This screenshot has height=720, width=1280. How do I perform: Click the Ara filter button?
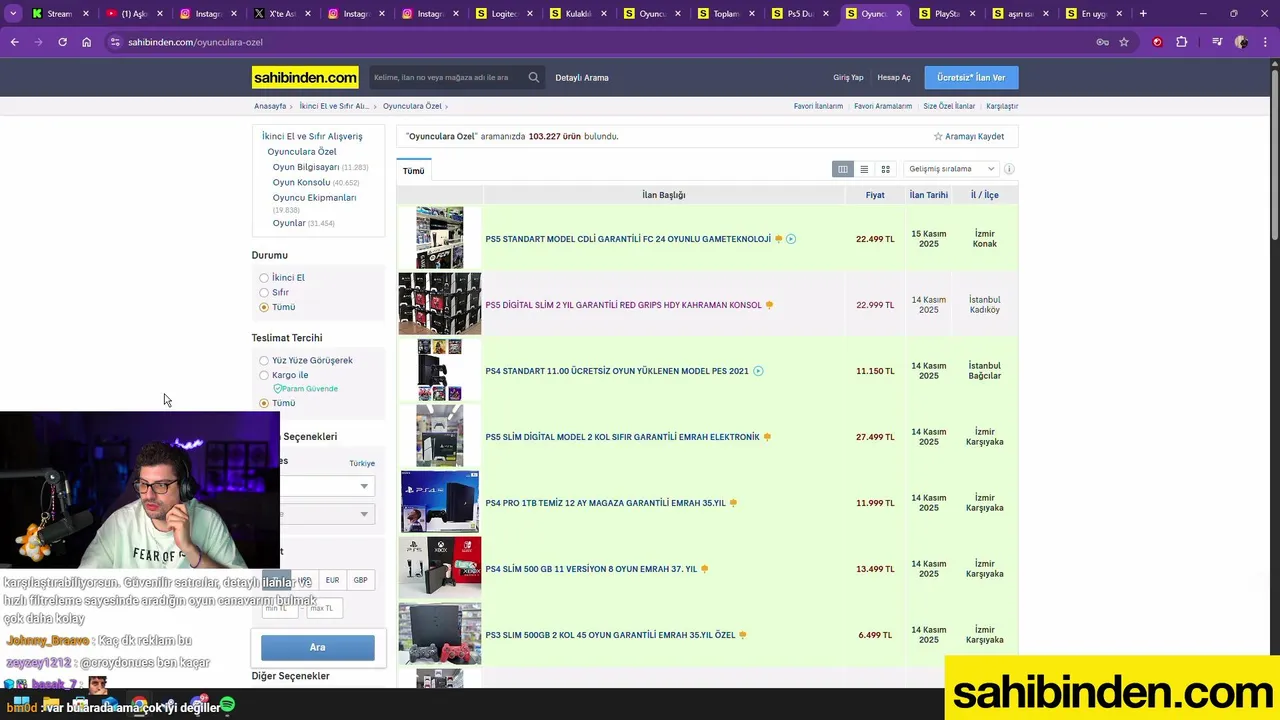pyautogui.click(x=318, y=647)
